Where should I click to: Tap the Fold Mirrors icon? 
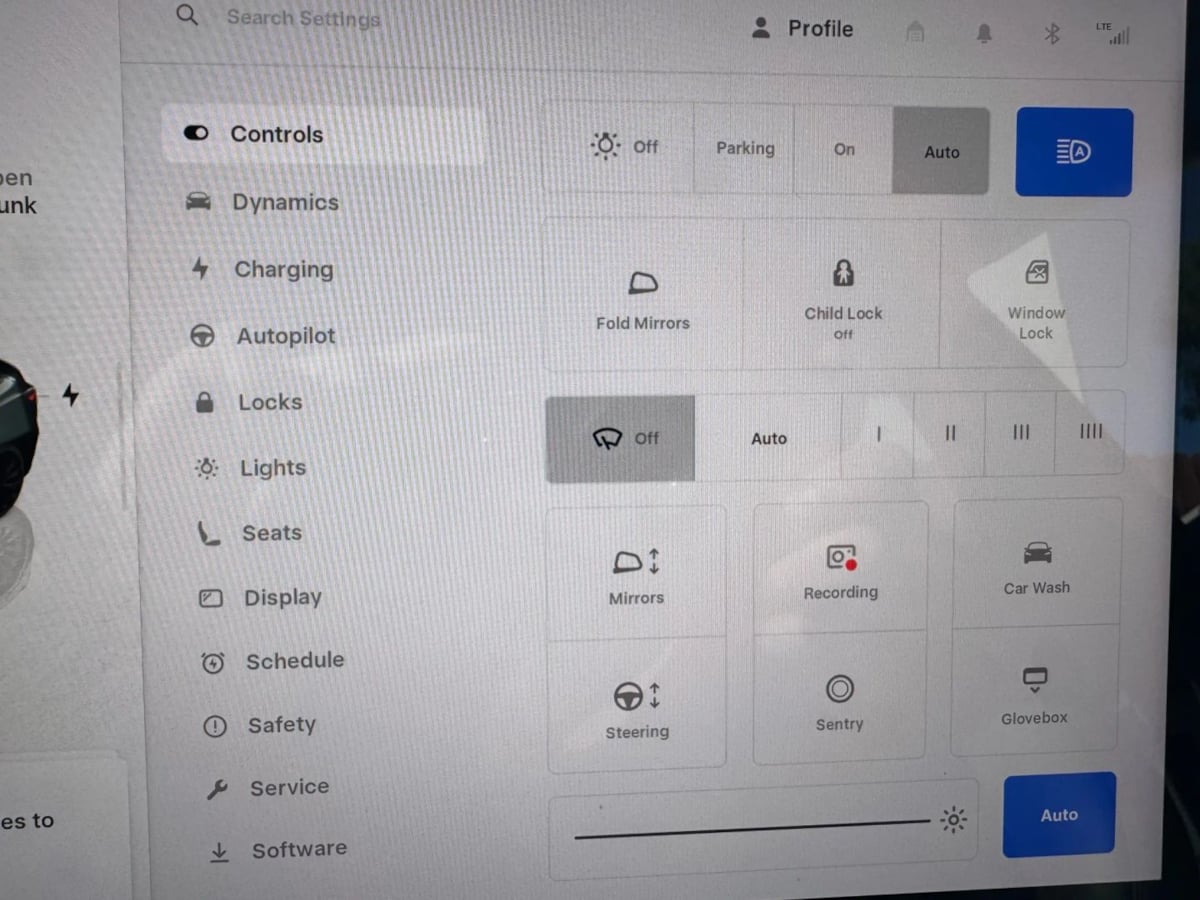coord(642,285)
